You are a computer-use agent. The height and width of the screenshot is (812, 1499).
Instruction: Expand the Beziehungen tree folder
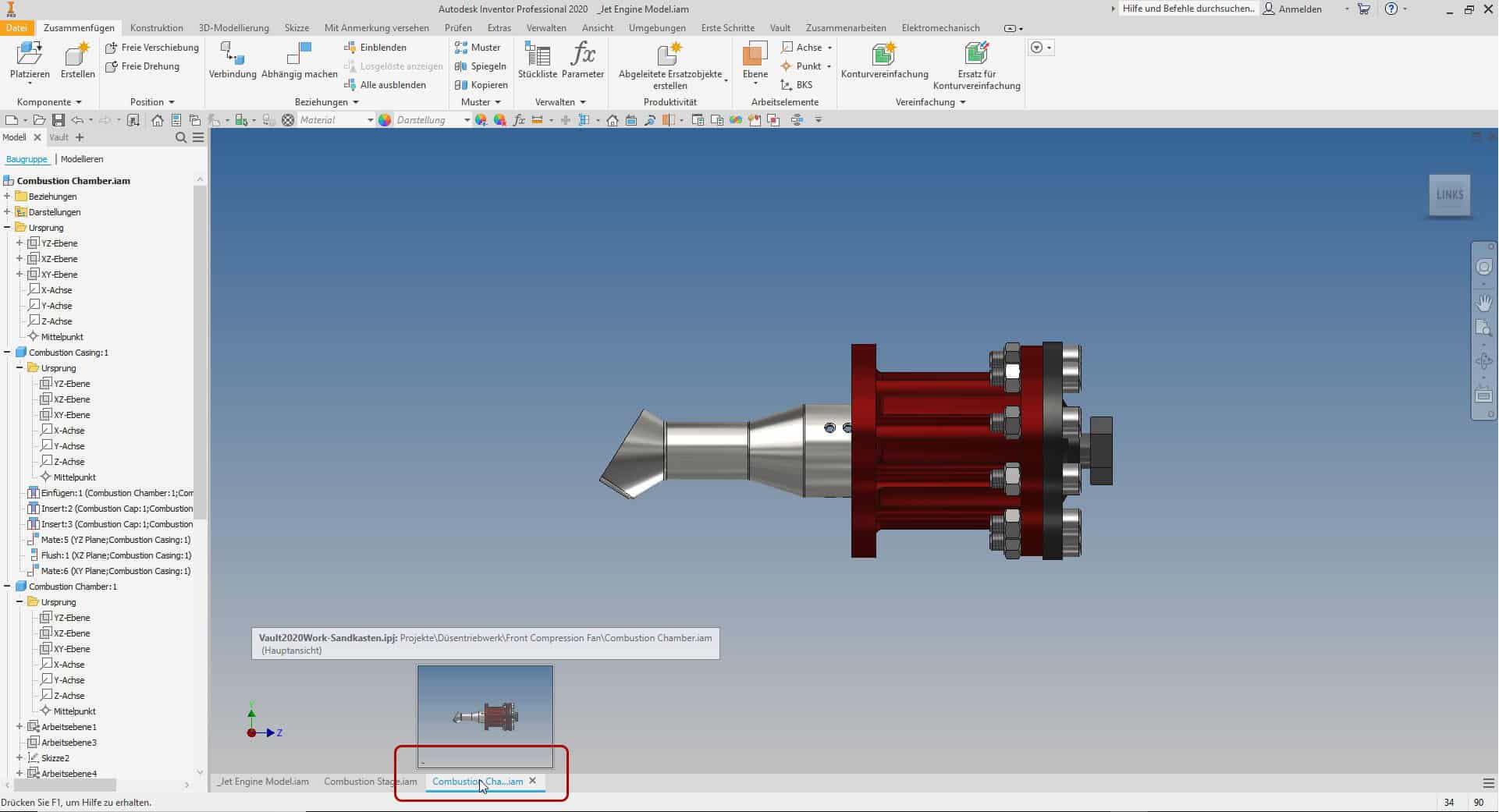[7, 197]
